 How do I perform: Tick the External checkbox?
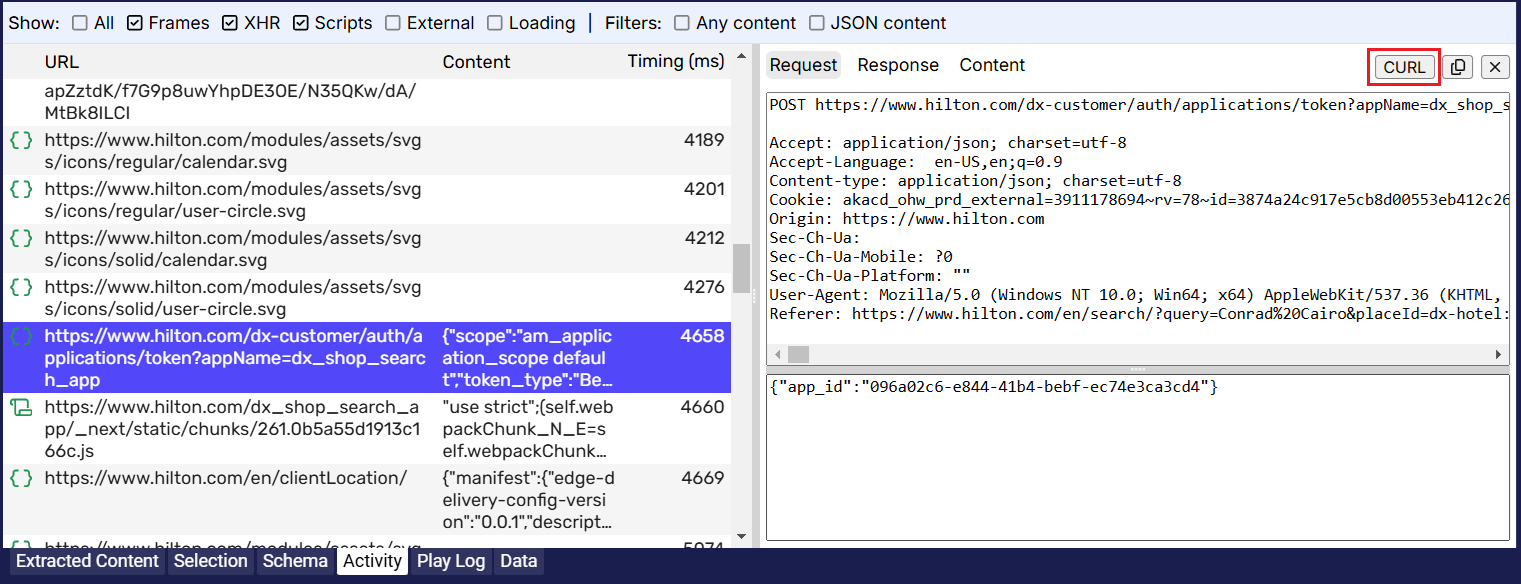[393, 23]
